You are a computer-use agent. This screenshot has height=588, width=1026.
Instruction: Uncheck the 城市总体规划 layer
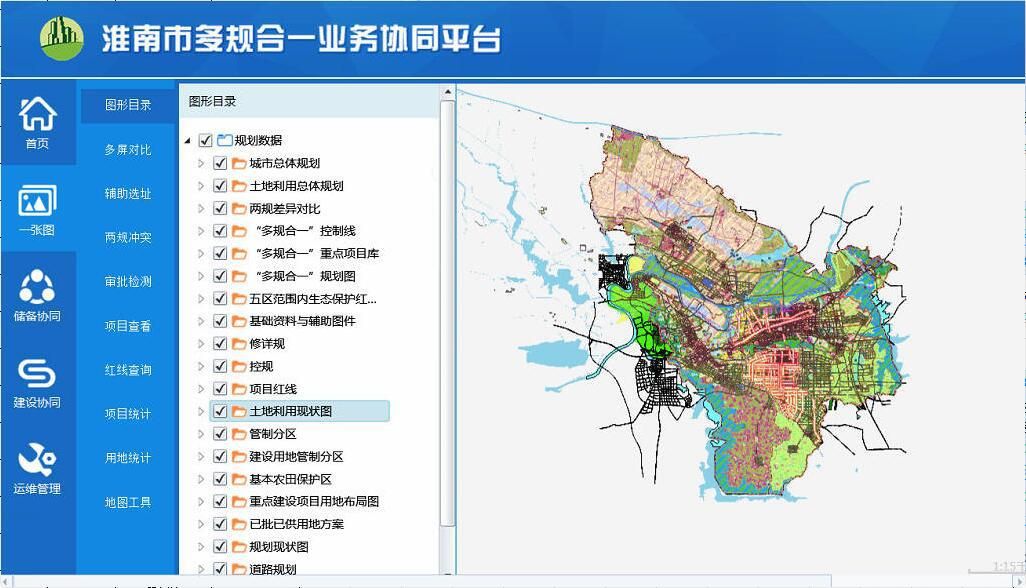click(219, 163)
